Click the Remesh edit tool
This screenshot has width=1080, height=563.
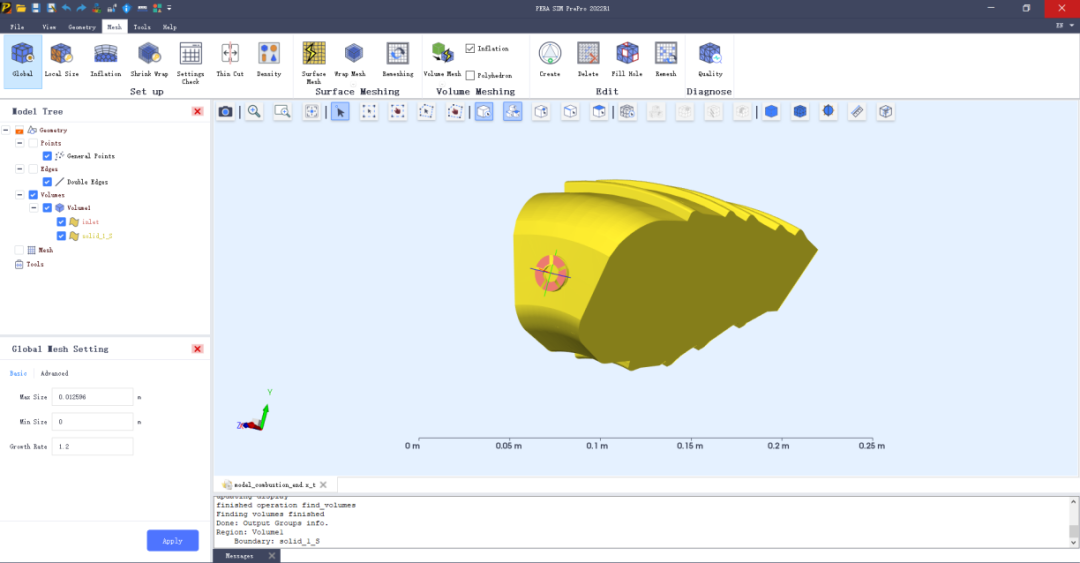pyautogui.click(x=665, y=61)
